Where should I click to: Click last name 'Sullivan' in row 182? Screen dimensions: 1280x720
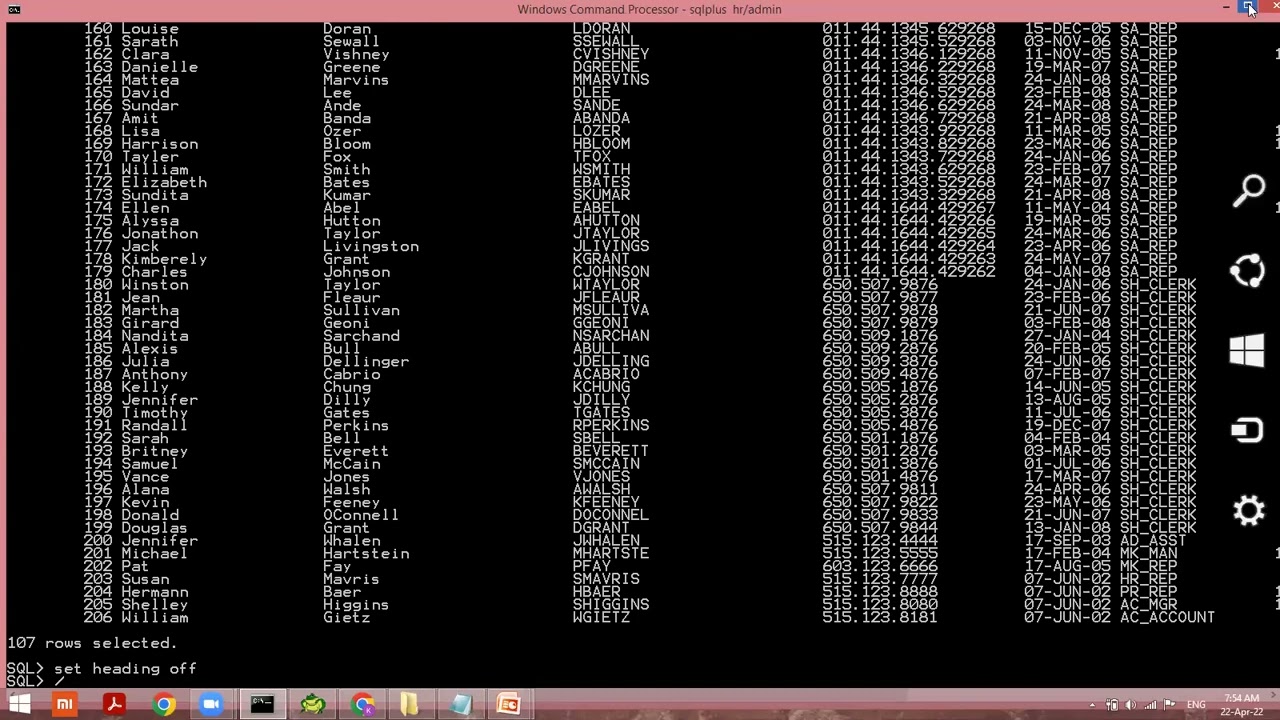(x=361, y=310)
